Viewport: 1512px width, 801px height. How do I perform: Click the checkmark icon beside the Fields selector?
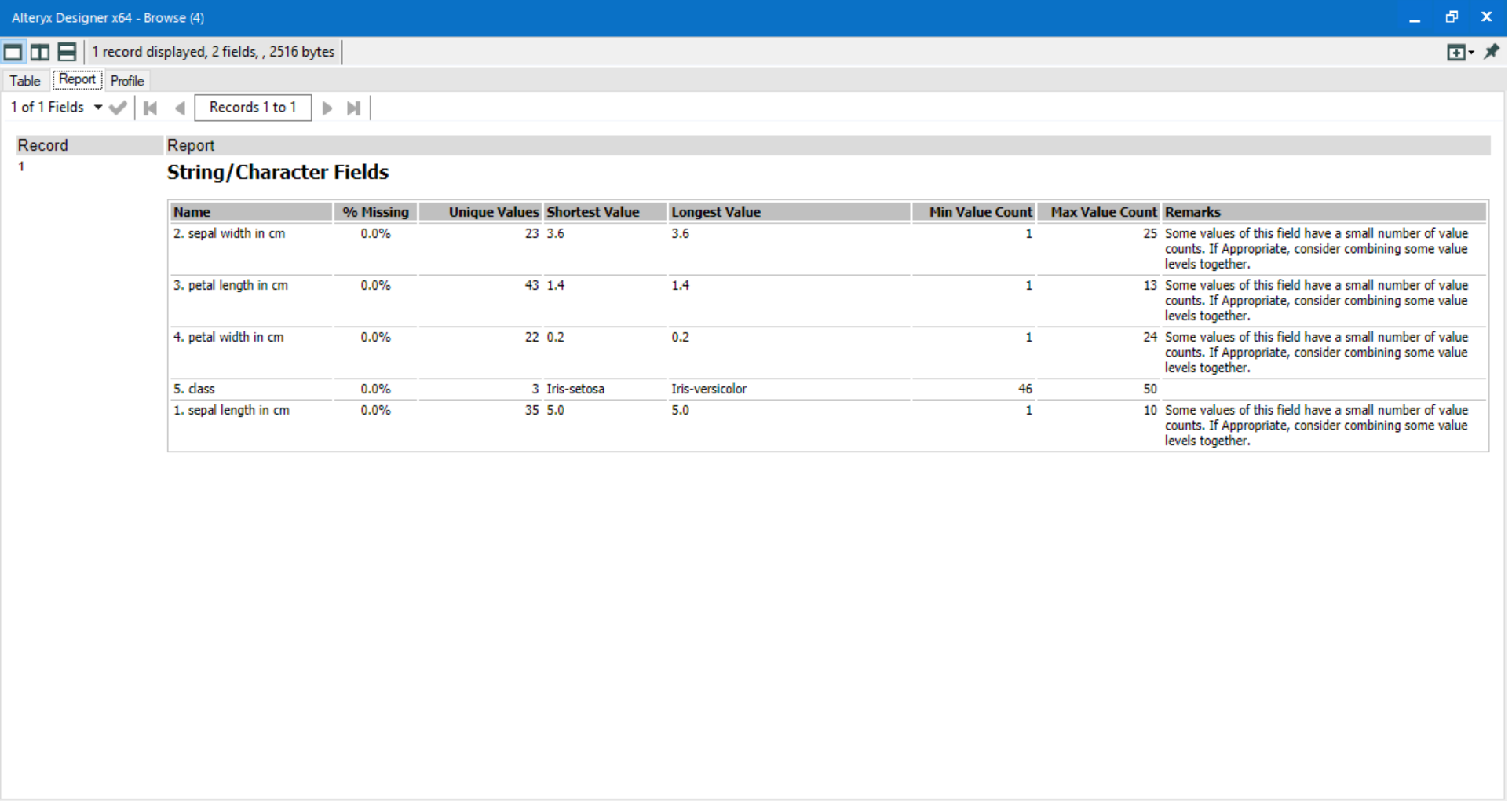(x=118, y=108)
